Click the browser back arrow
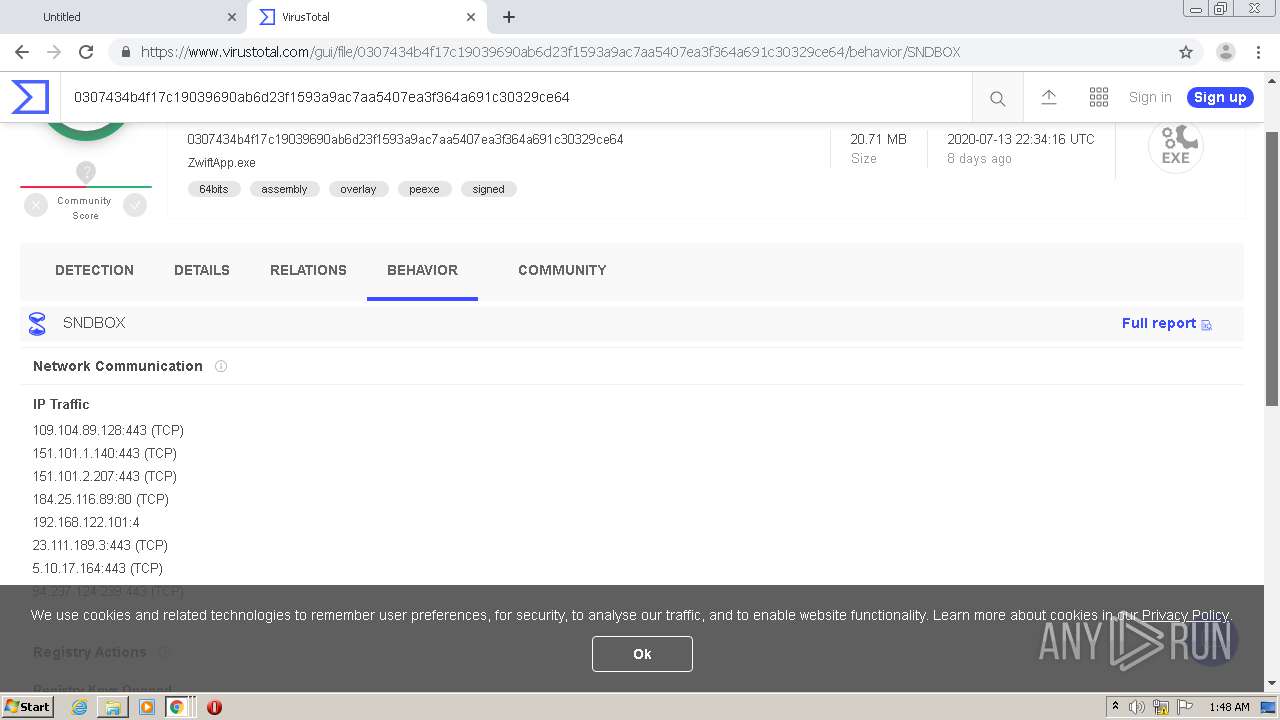Screen dimensions: 1280x720 pos(22,52)
